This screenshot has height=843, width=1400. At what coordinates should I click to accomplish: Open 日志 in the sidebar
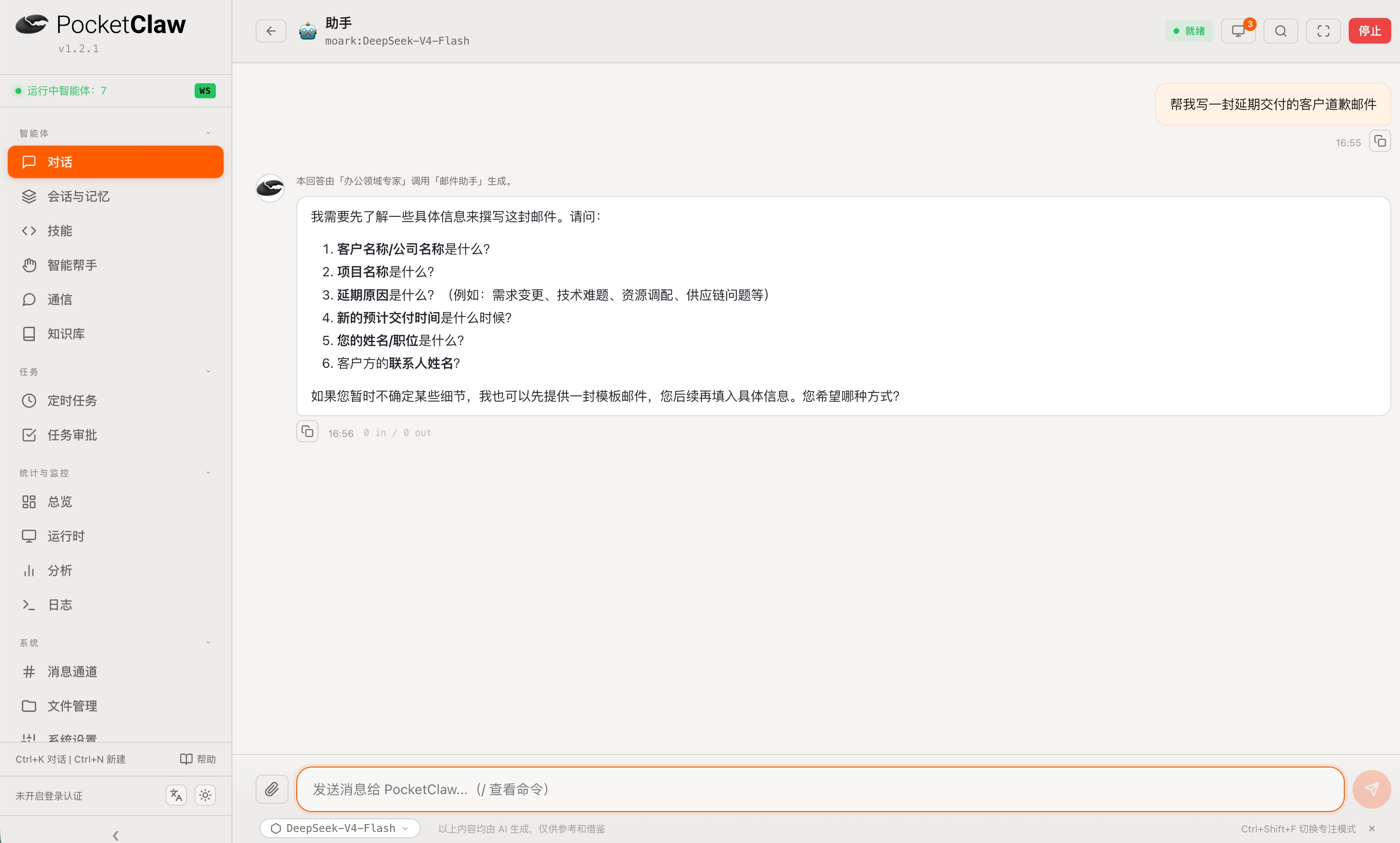click(115, 605)
